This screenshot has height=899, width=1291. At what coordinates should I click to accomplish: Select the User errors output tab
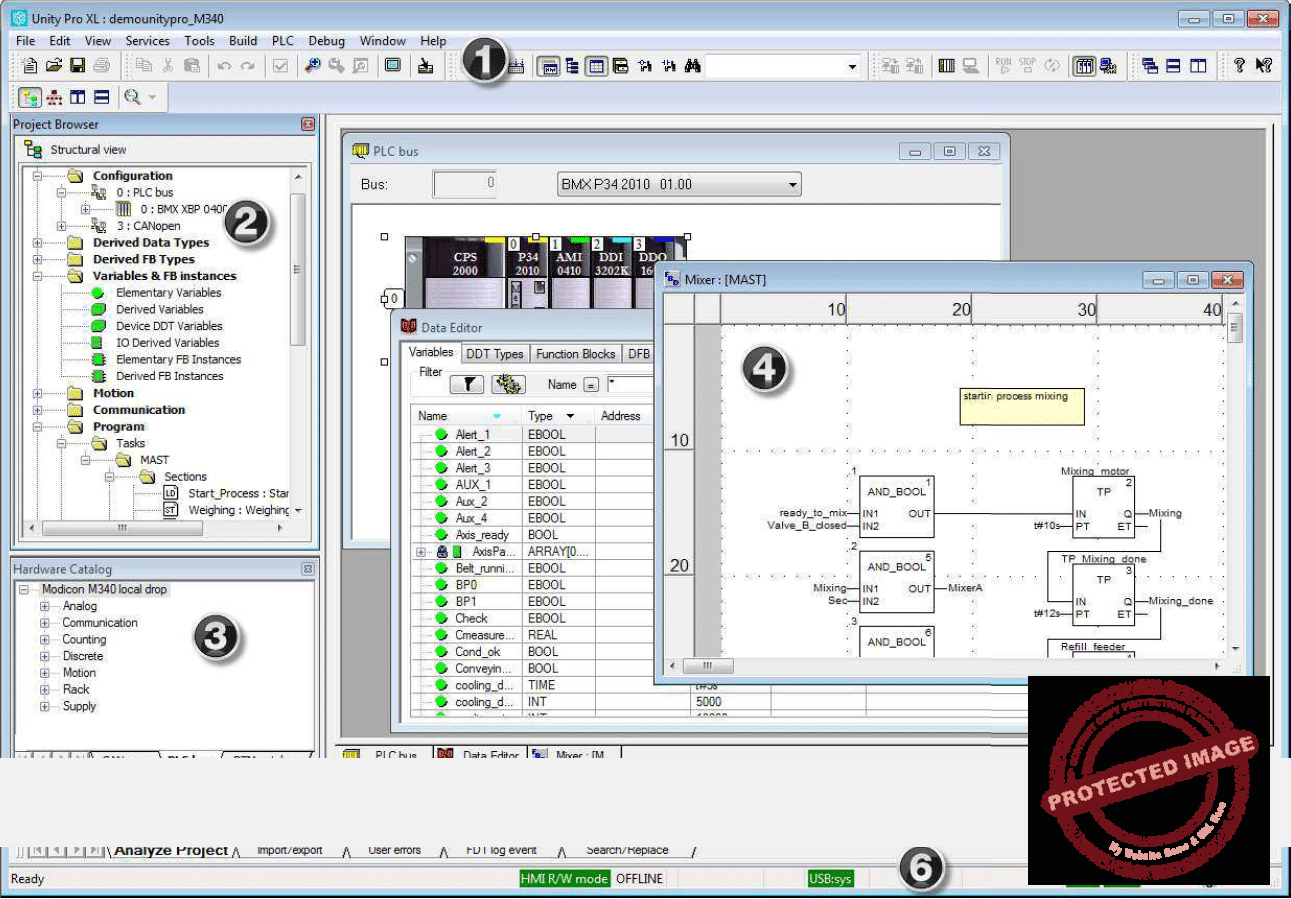pos(395,850)
